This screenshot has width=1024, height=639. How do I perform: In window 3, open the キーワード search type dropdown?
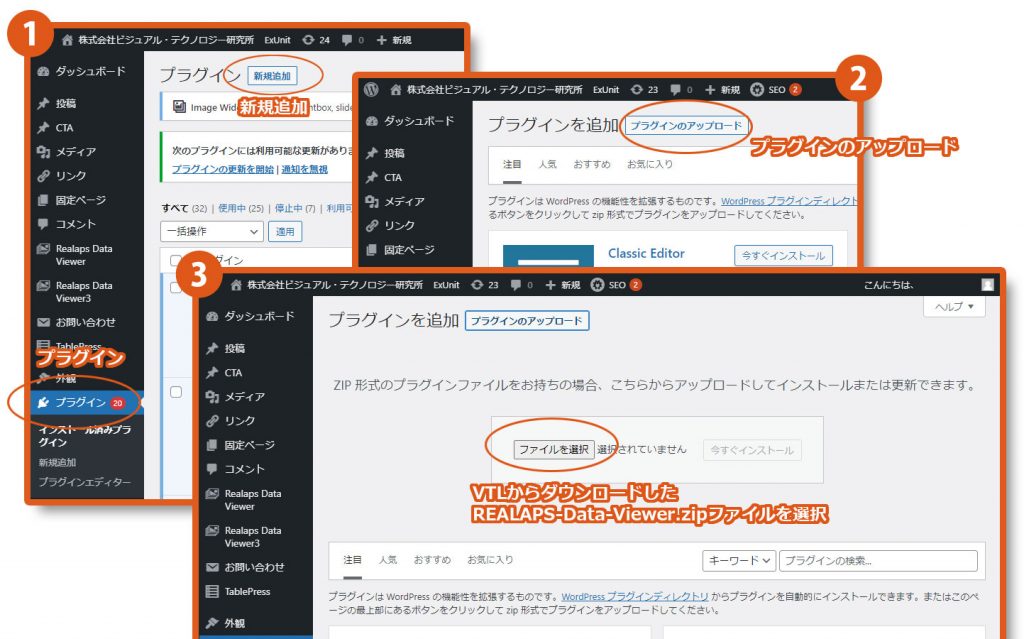[739, 561]
